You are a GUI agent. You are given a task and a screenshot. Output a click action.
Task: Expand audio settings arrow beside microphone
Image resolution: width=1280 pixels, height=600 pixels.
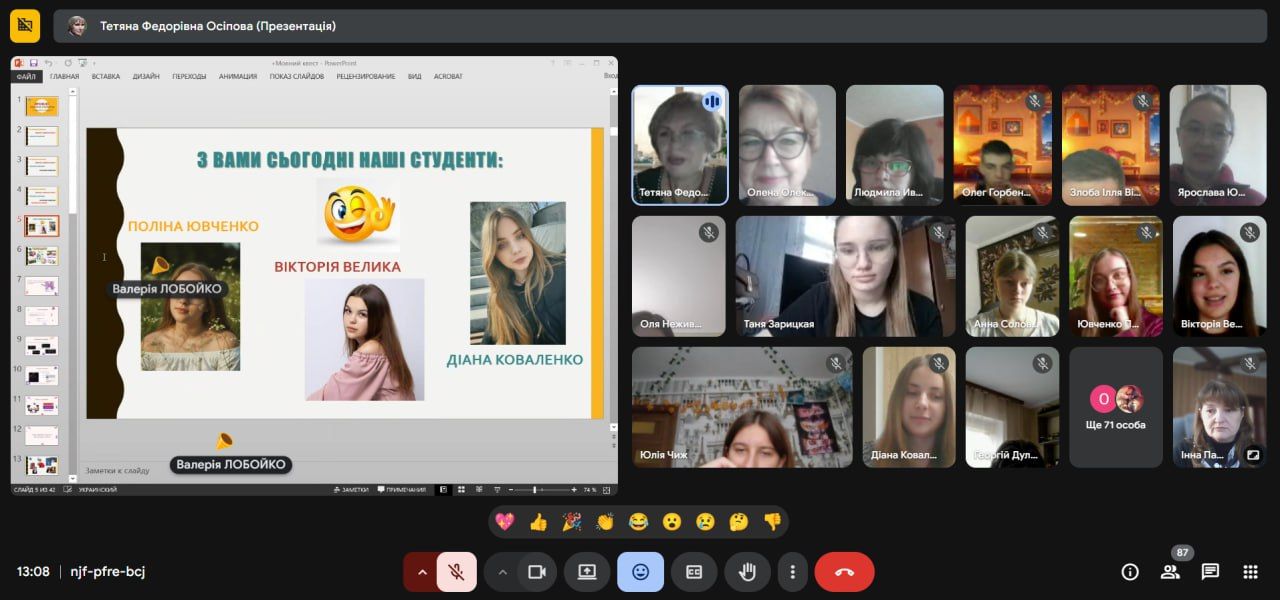[422, 572]
